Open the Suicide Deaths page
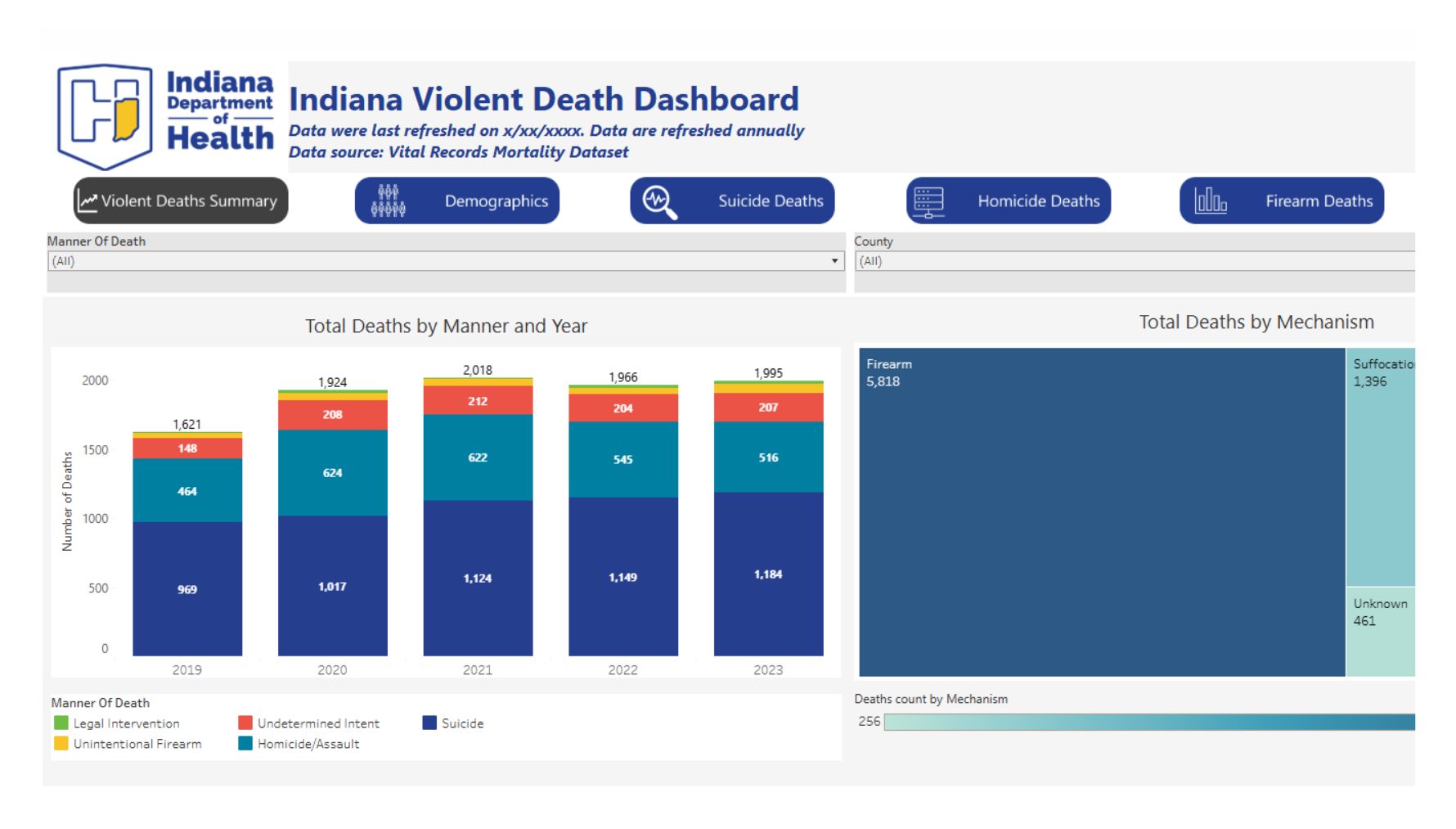The width and height of the screenshot is (1456, 829). [x=770, y=201]
